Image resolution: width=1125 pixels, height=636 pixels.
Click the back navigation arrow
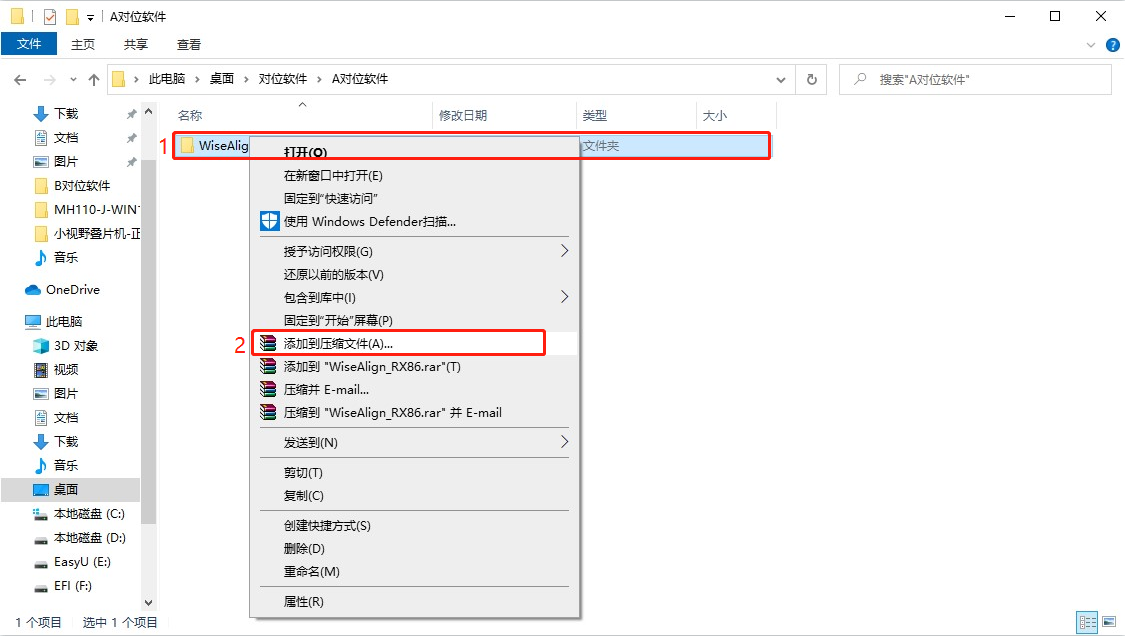click(20, 80)
